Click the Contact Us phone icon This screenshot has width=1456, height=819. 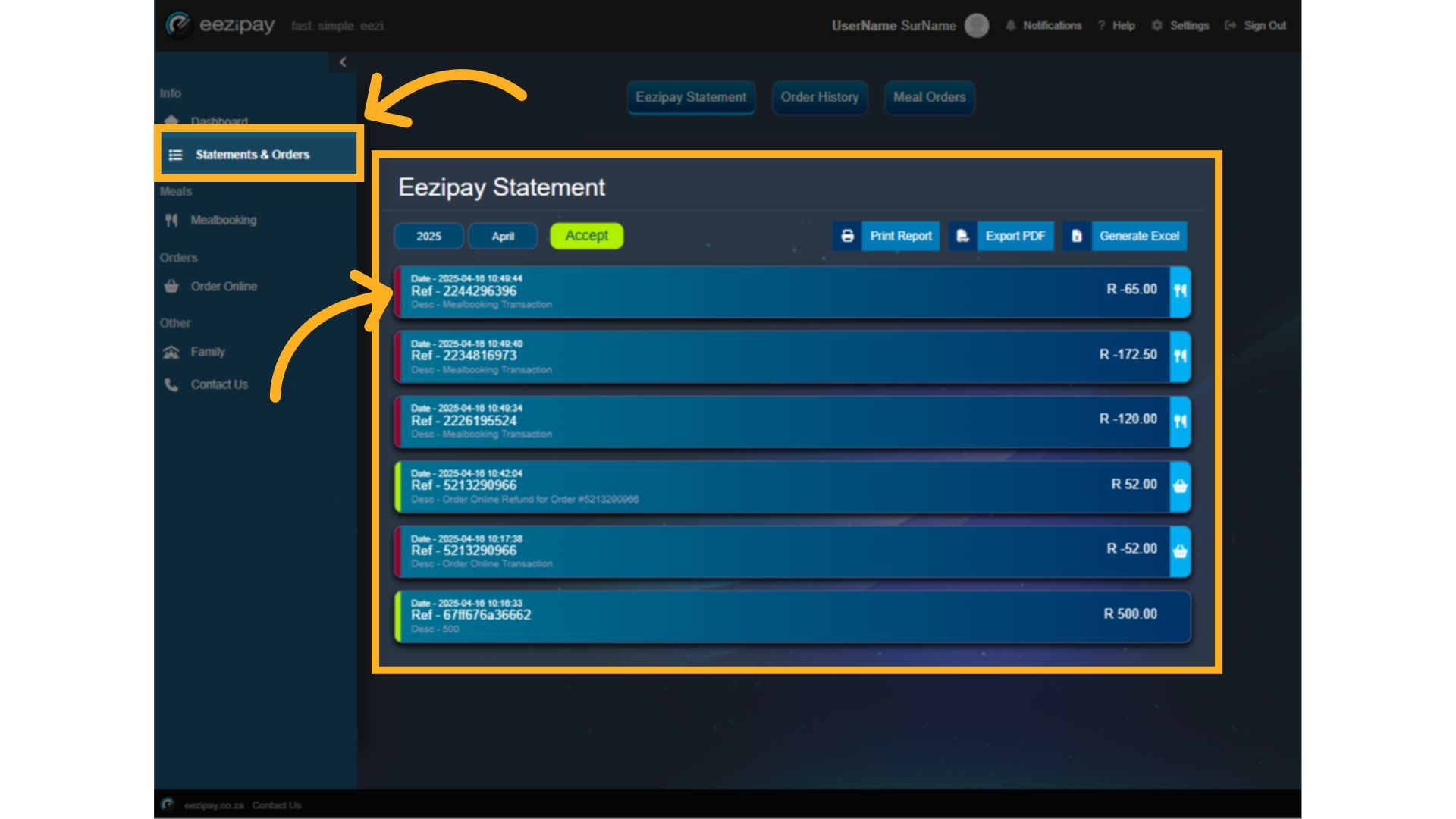[171, 385]
